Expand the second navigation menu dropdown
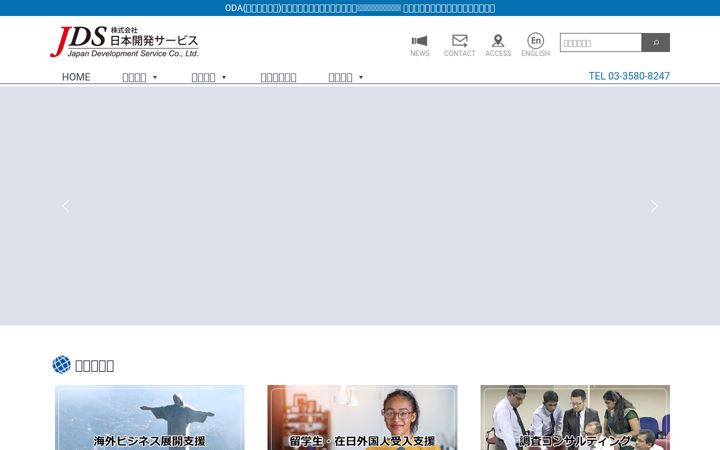Image resolution: width=720 pixels, height=450 pixels. [x=140, y=77]
